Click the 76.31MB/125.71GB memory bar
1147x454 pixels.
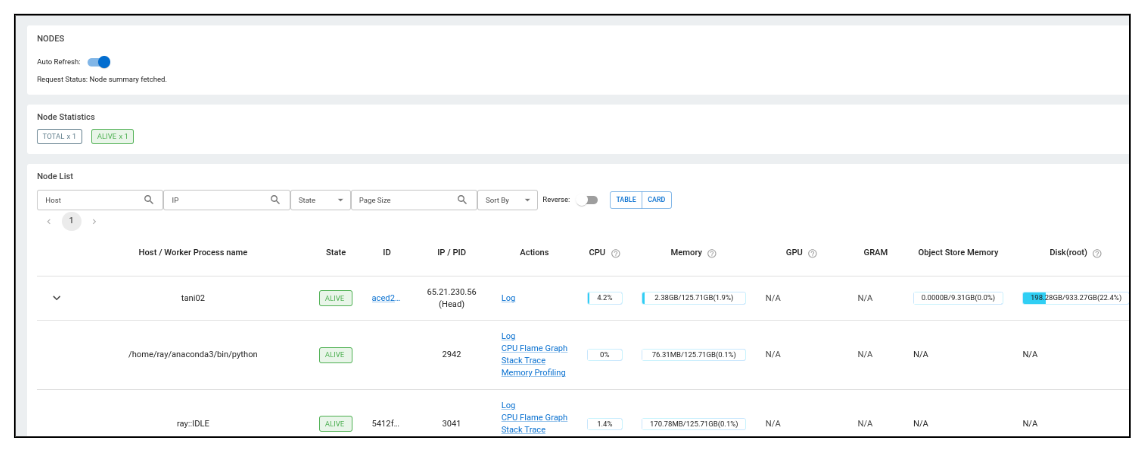click(693, 355)
